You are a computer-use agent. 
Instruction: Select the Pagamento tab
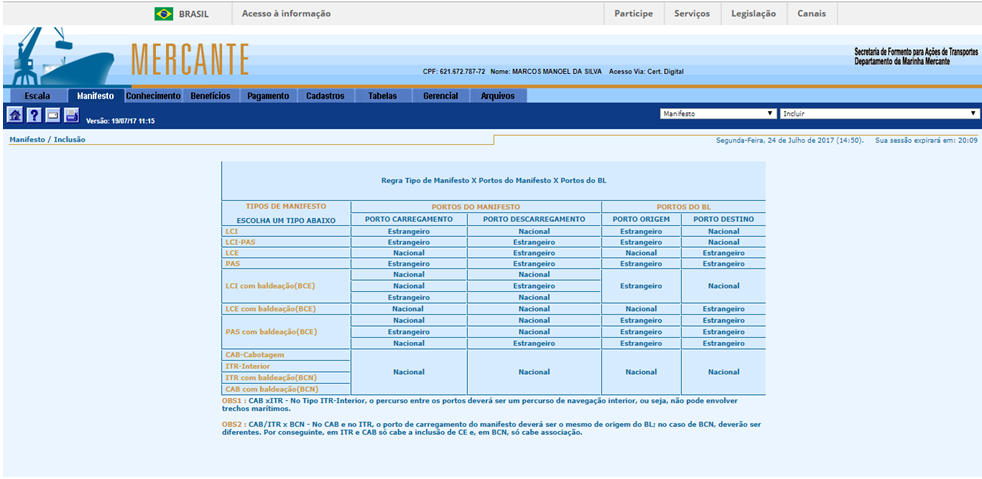coord(268,96)
